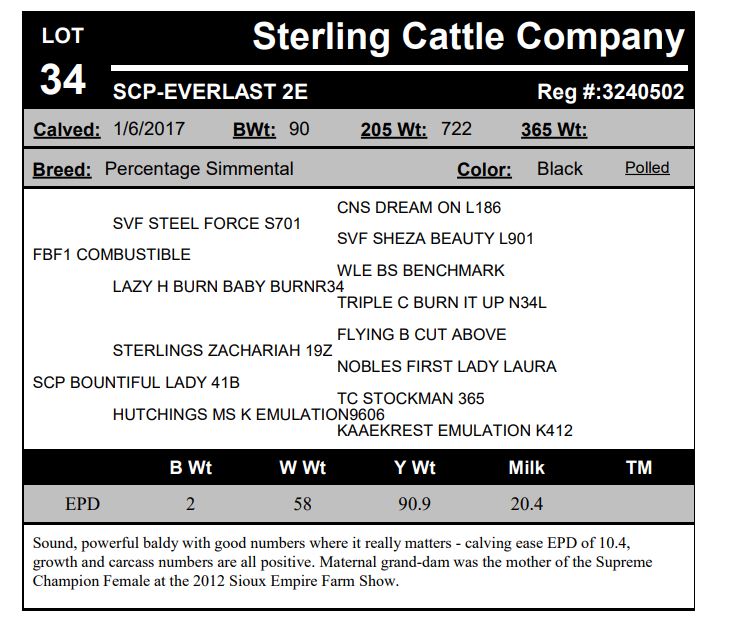
Task: Select dam SCP BOUNTIFUL LADY 41B
Action: click(136, 382)
